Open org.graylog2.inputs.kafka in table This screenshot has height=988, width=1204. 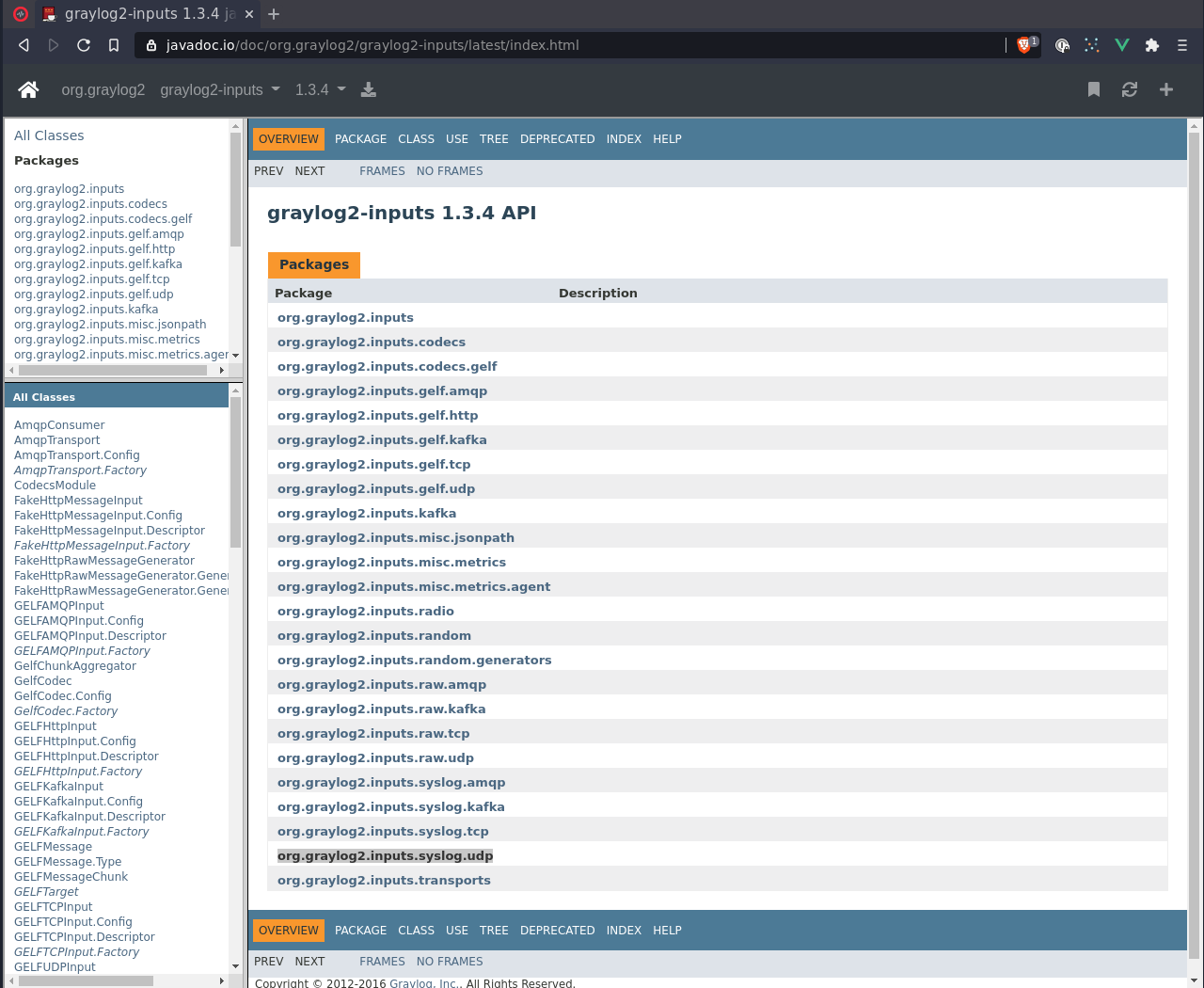coord(367,514)
